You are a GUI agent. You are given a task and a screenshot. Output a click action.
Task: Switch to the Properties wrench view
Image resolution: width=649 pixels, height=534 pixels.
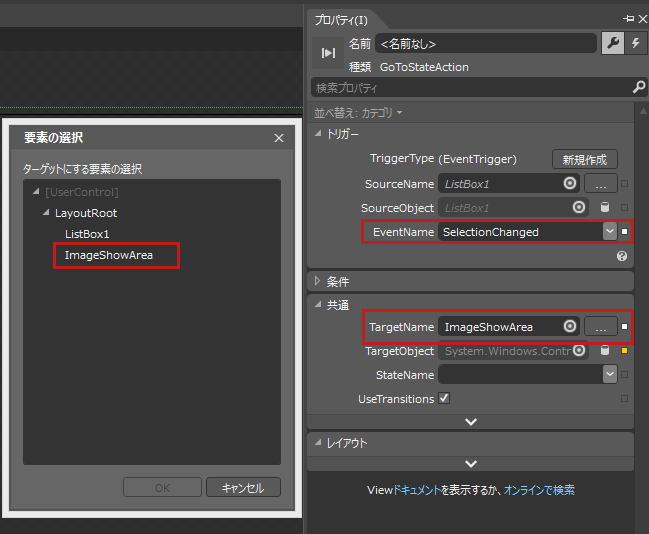point(613,43)
